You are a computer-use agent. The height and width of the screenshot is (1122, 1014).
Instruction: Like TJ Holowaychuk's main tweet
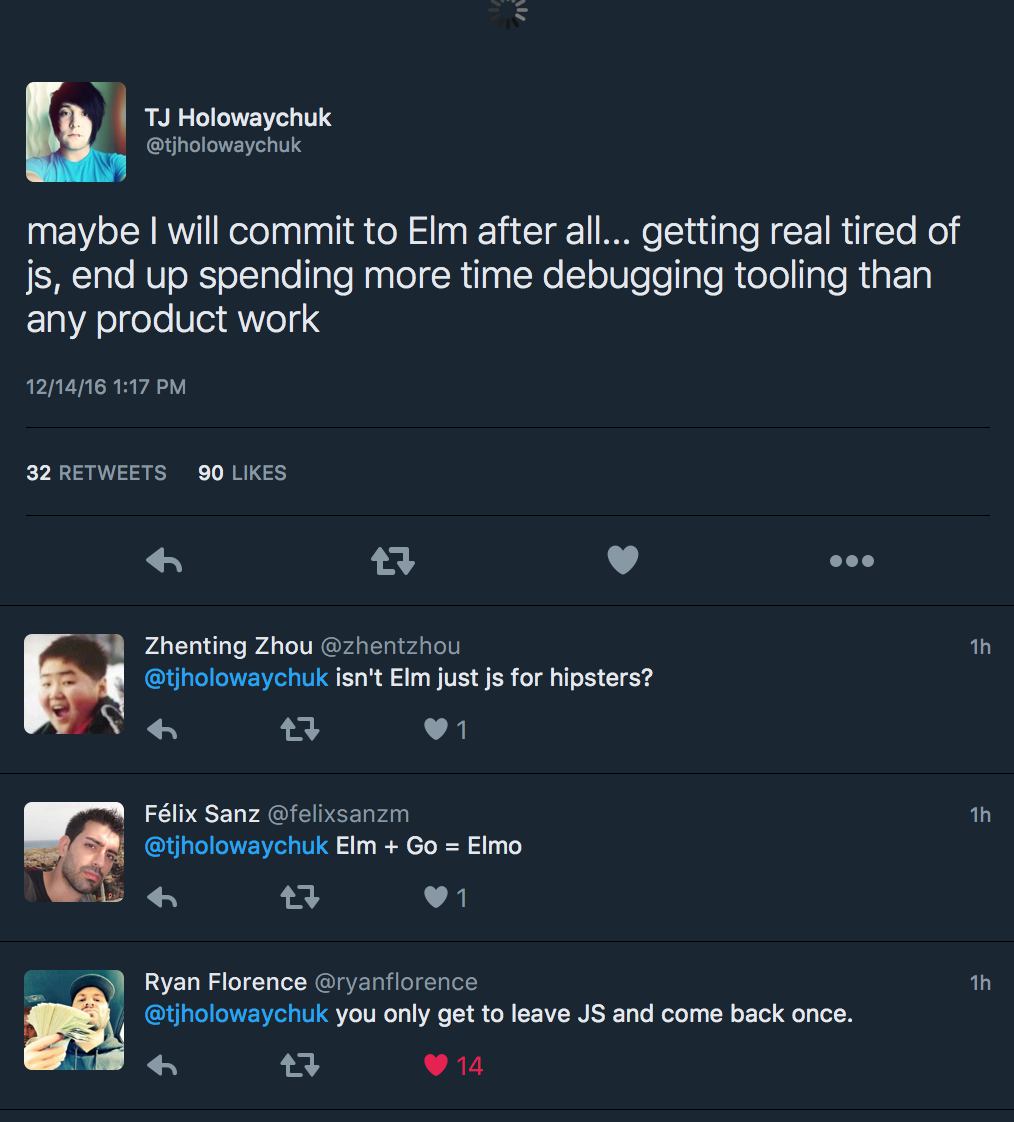point(622,560)
